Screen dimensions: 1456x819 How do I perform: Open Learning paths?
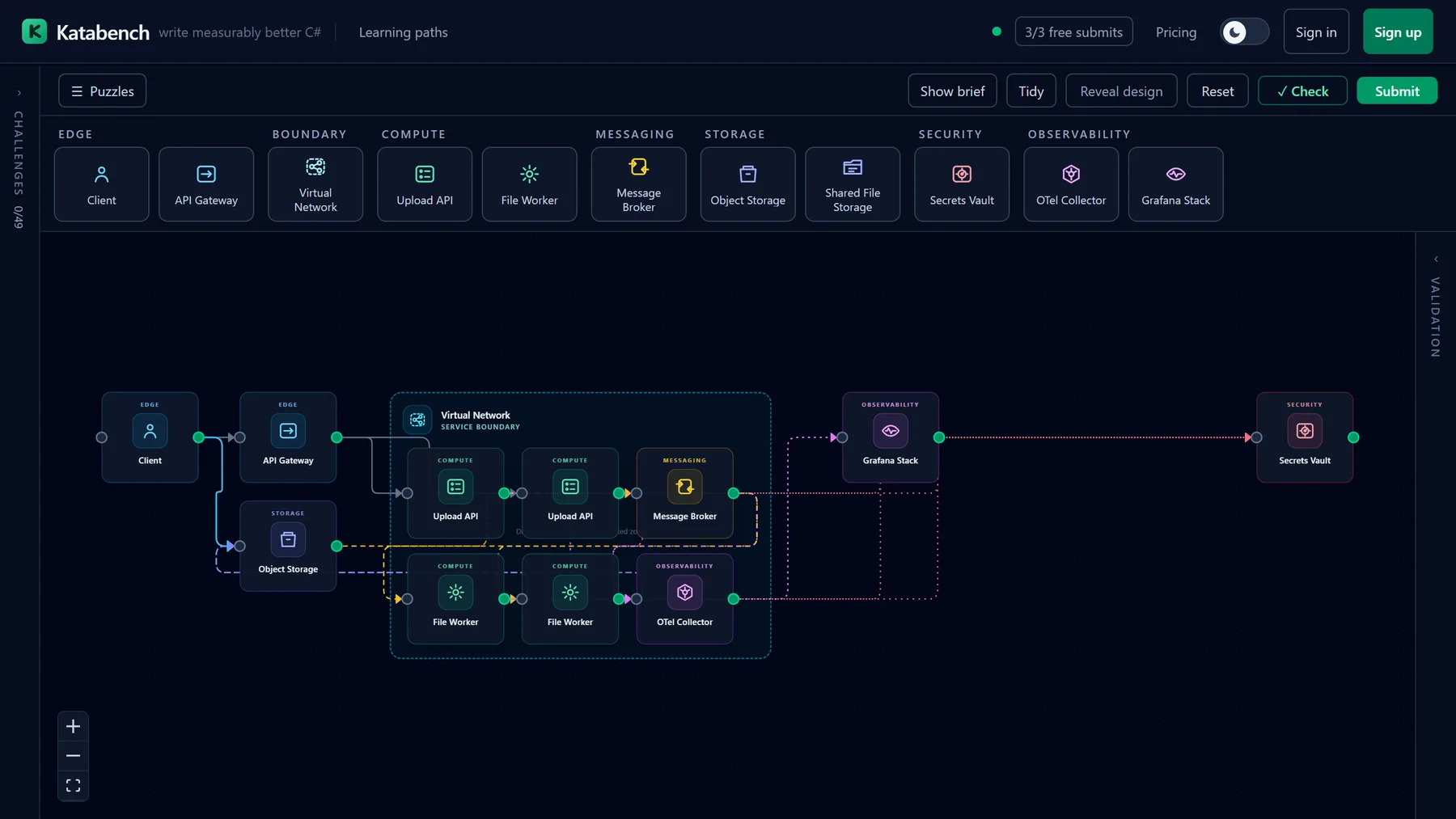(404, 32)
